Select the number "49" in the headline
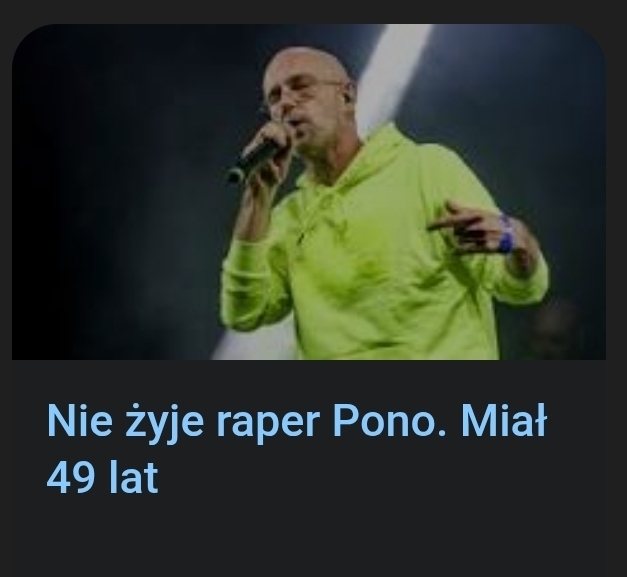This screenshot has height=577, width=627. coord(71,478)
